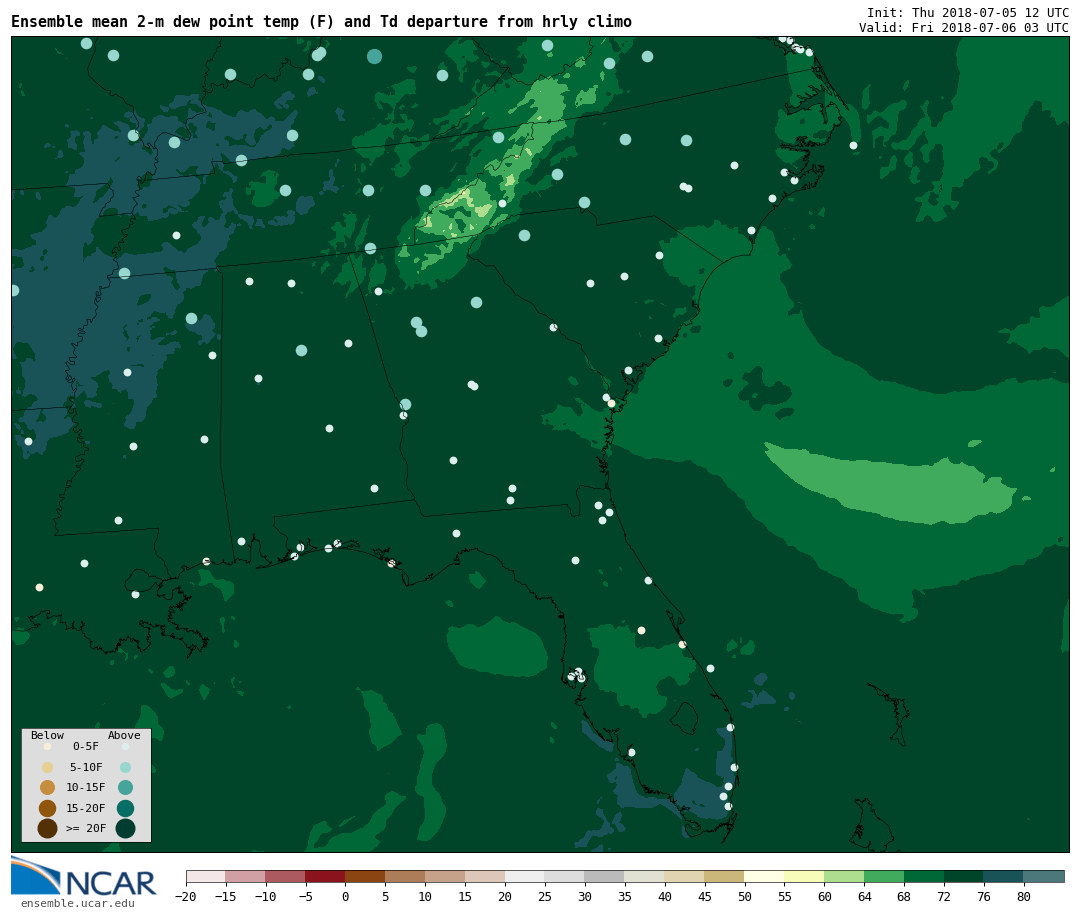The width and height of the screenshot is (1080, 915).
Task: Click the ensemble.ucar.edu text
Action: pyautogui.click(x=78, y=903)
